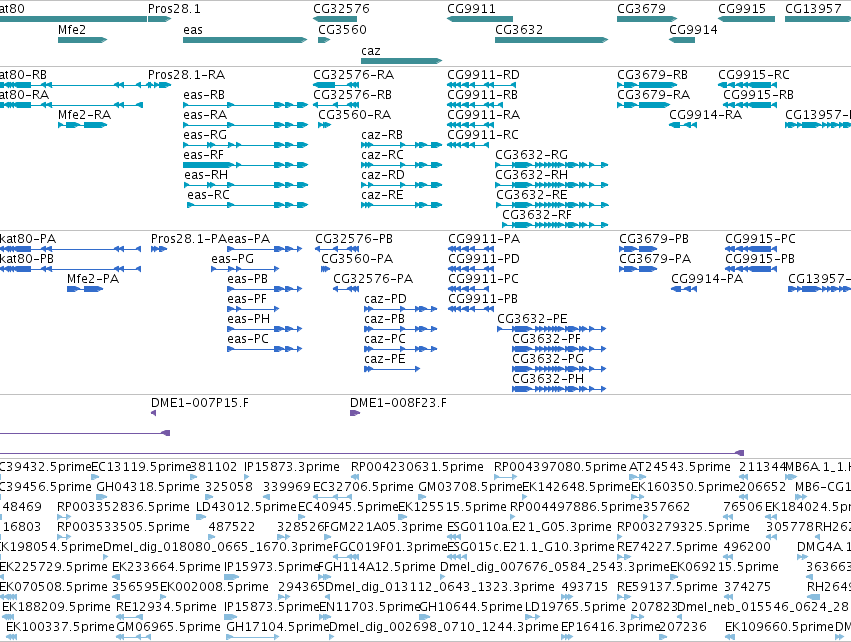
Task: Click protein CG9915-PB
Action: click(751, 269)
